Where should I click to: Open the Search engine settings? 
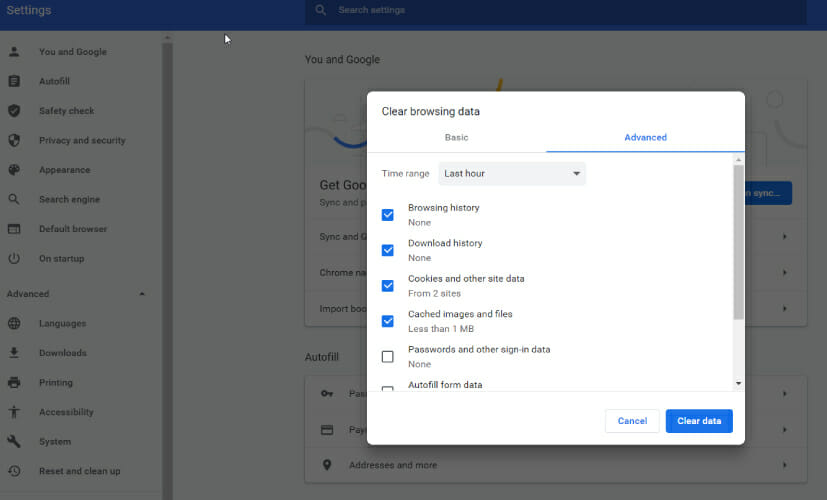69,199
